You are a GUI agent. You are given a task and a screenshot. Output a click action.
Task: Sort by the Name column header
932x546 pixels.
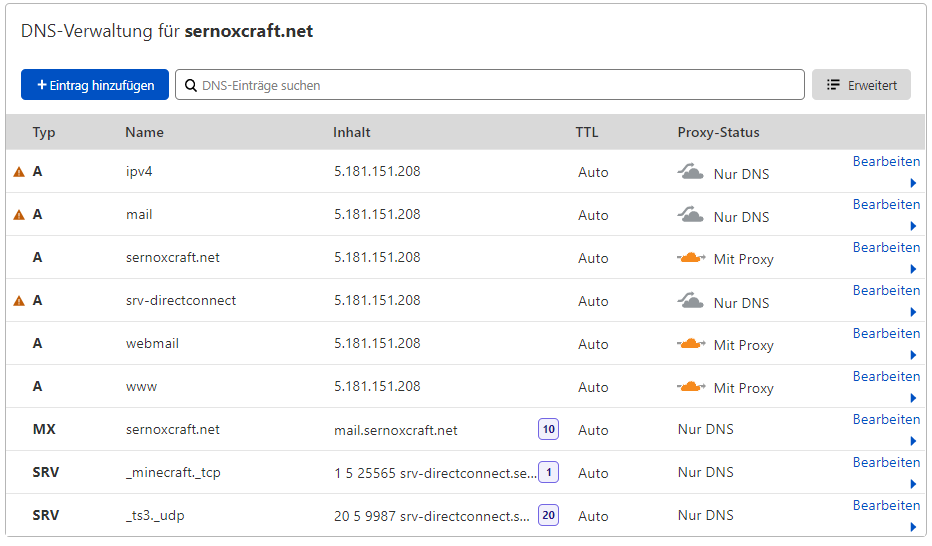pyautogui.click(x=144, y=132)
